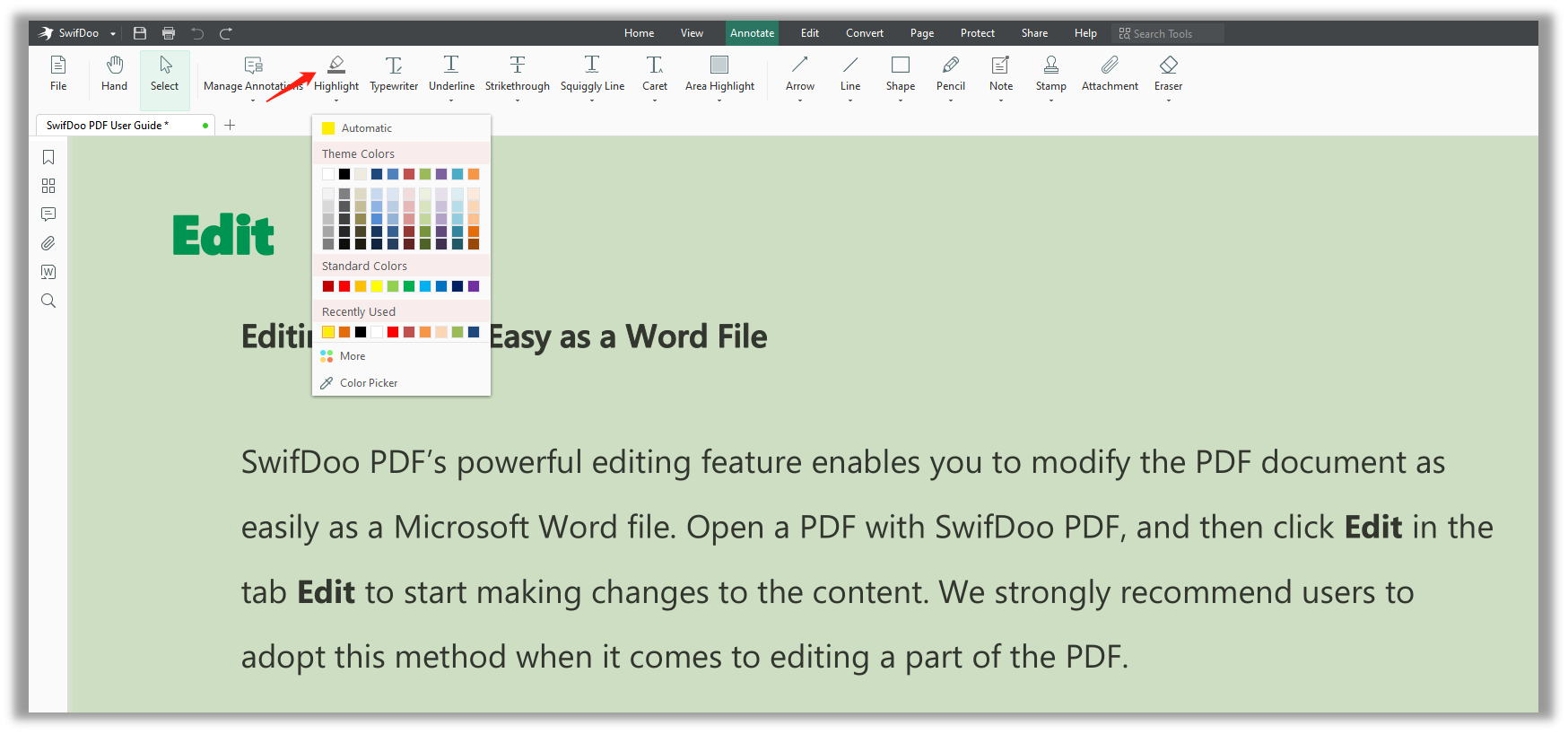
Task: Choose the Area Highlight tool
Action: point(719,74)
